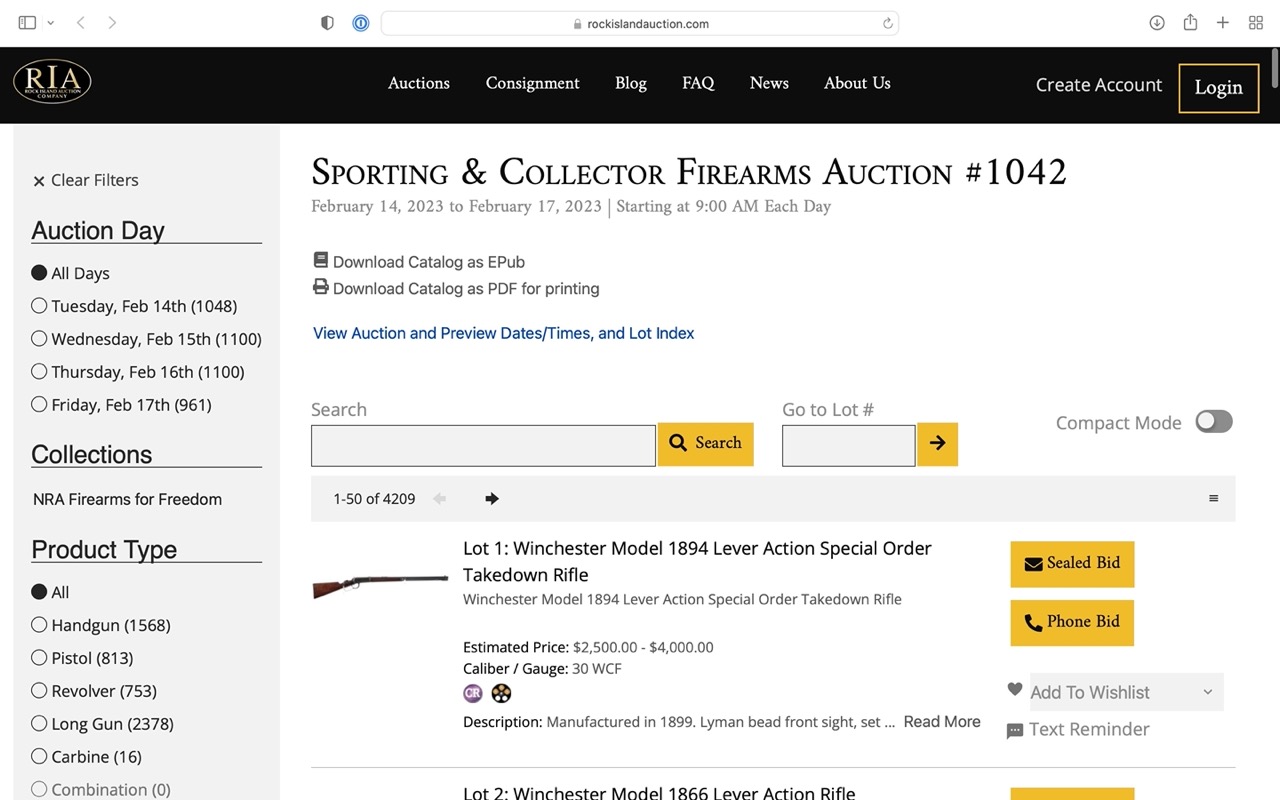1280x800 pixels.
Task: Select the Handgun product type filter
Action: (39, 625)
